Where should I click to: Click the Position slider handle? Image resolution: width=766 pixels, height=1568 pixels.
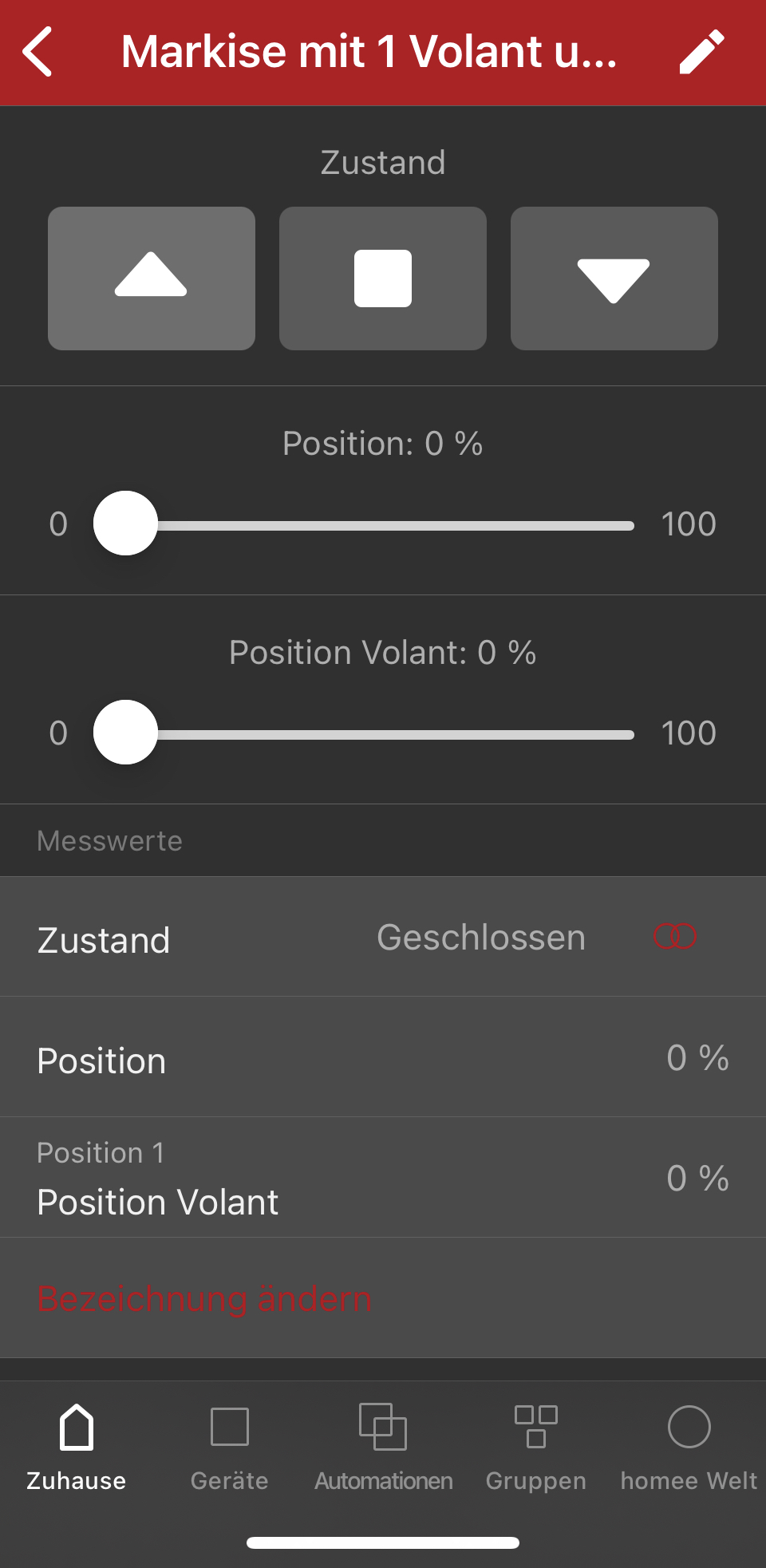click(x=125, y=523)
